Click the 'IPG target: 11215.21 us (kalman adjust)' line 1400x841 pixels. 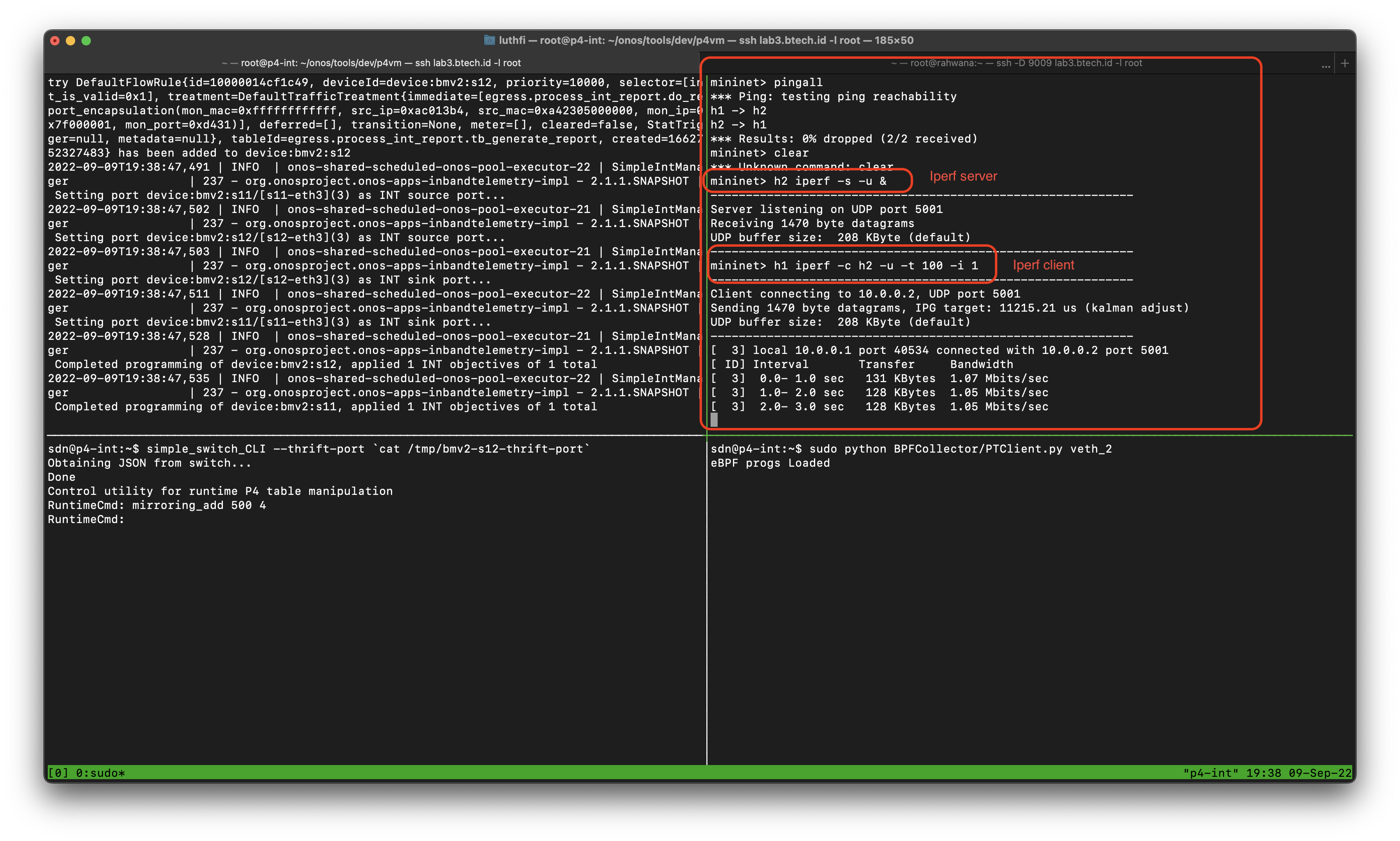pyautogui.click(x=950, y=308)
